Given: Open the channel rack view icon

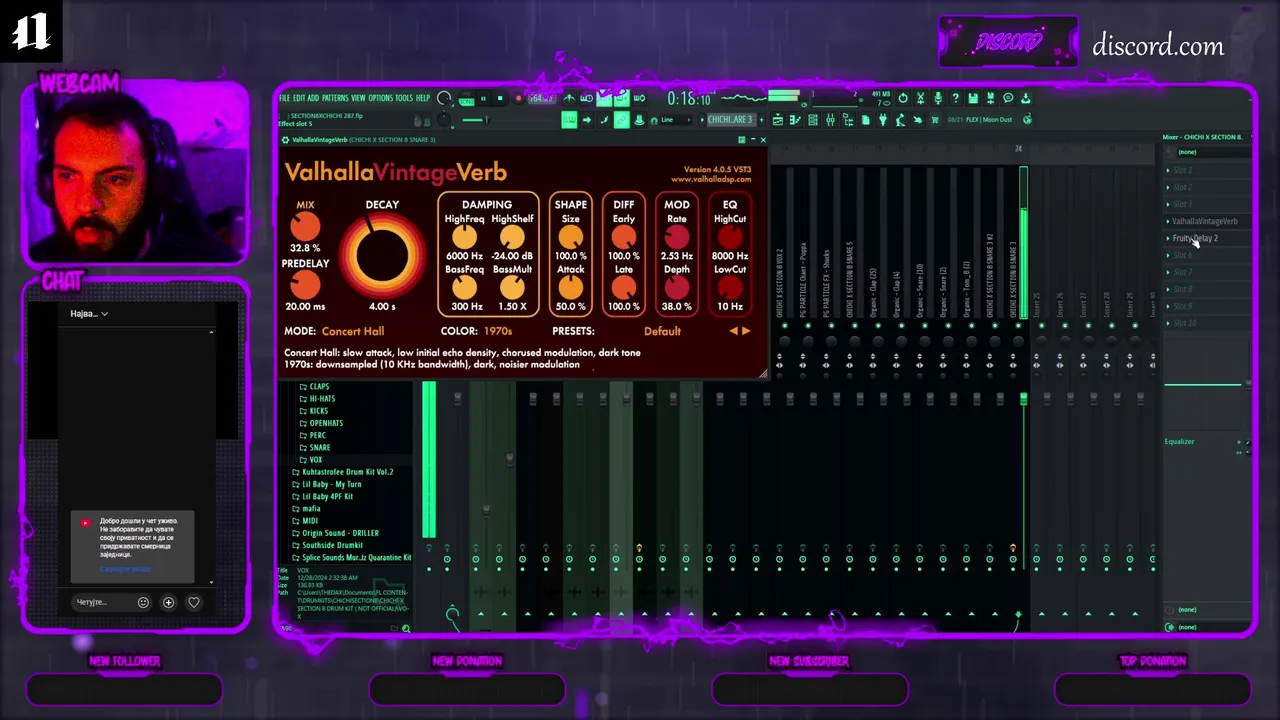Looking at the screenshot, I should [813, 120].
